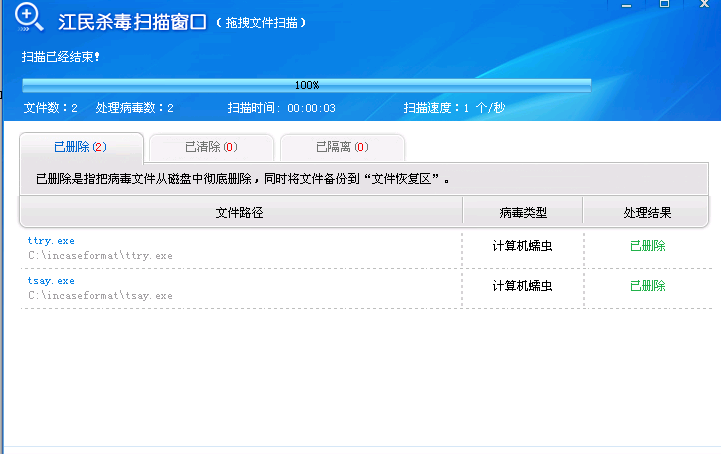Click the 江民杀毒扫描窗口 title text
Screen dimensions: 721x454
[132, 22]
